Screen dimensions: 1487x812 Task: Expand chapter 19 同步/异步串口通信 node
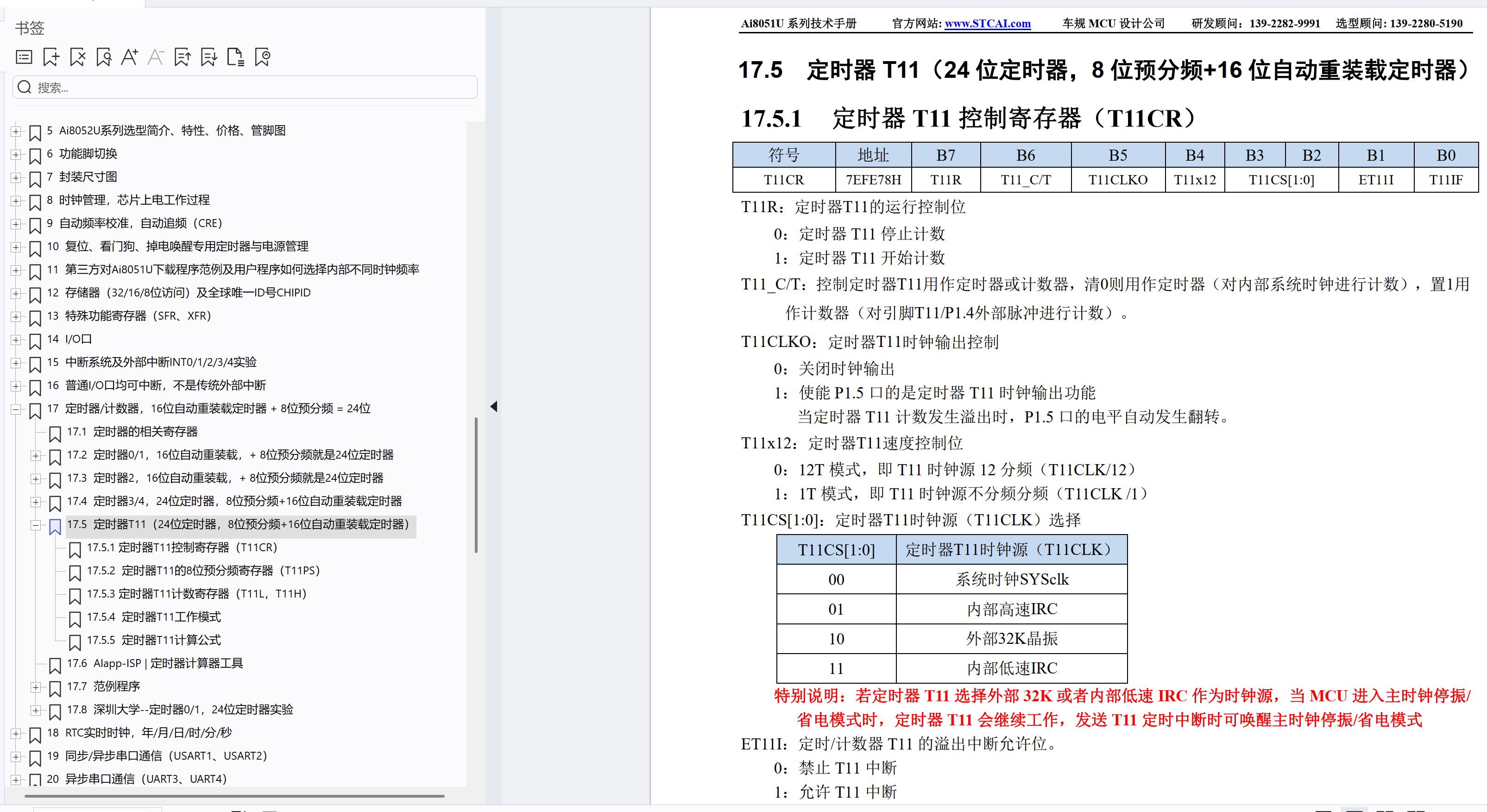(16, 756)
